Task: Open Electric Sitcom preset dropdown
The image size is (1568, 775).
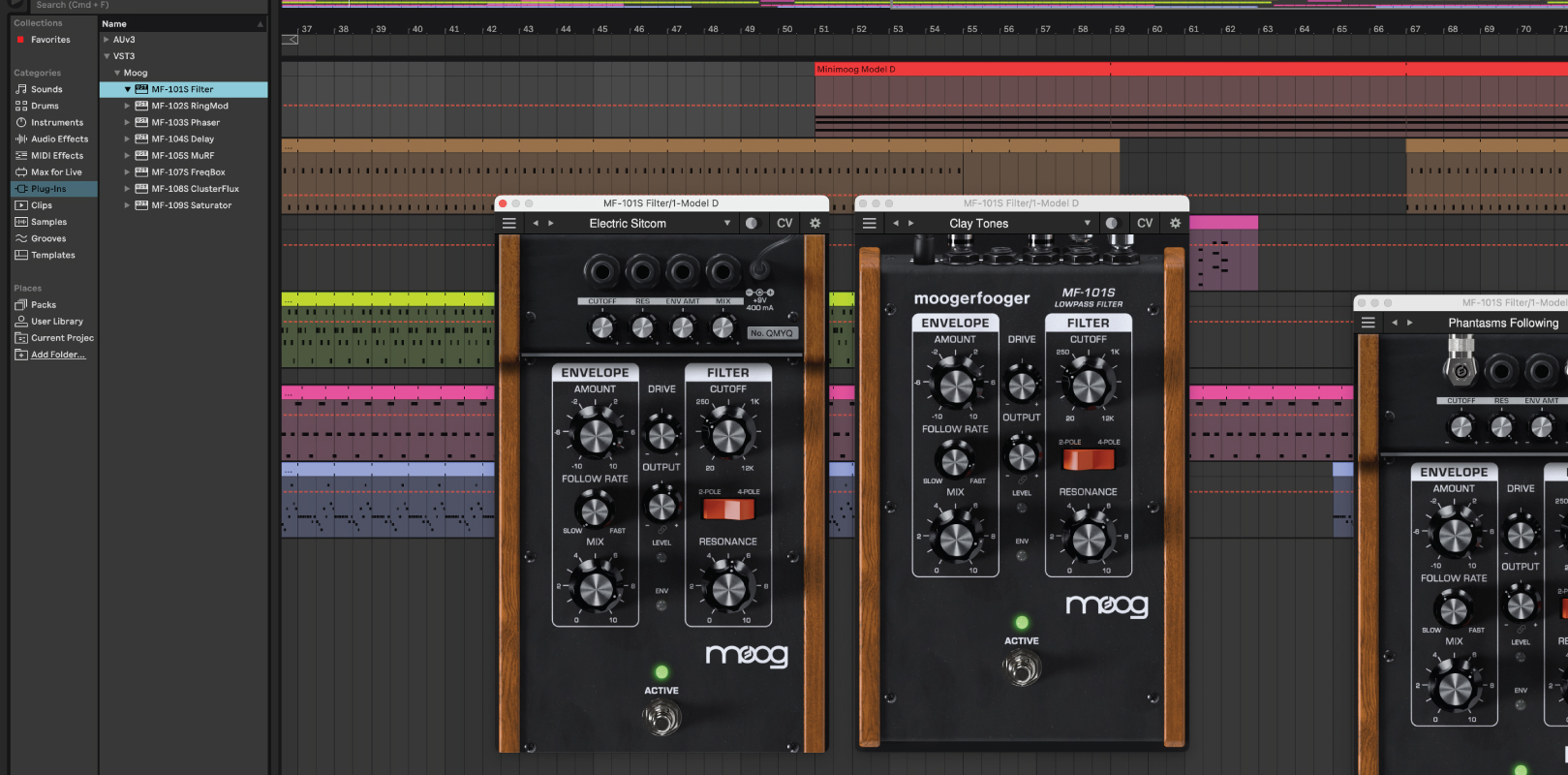Action: coord(727,223)
